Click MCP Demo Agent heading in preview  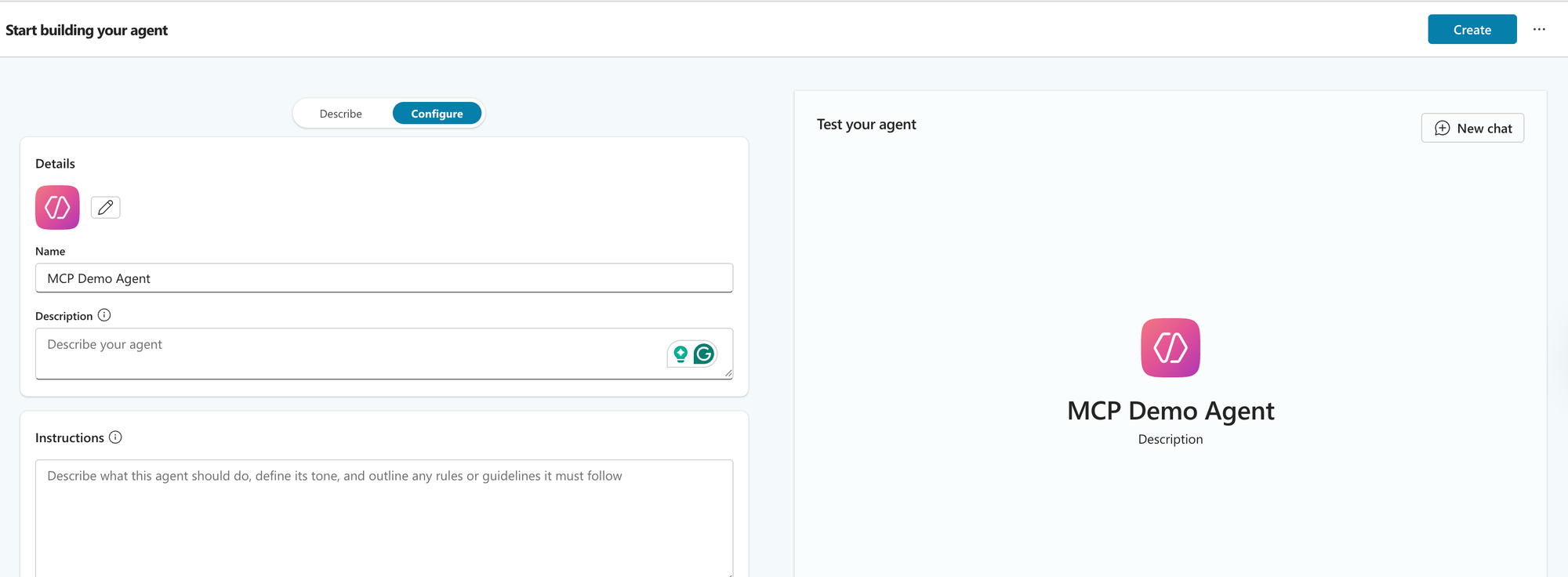[1171, 411]
